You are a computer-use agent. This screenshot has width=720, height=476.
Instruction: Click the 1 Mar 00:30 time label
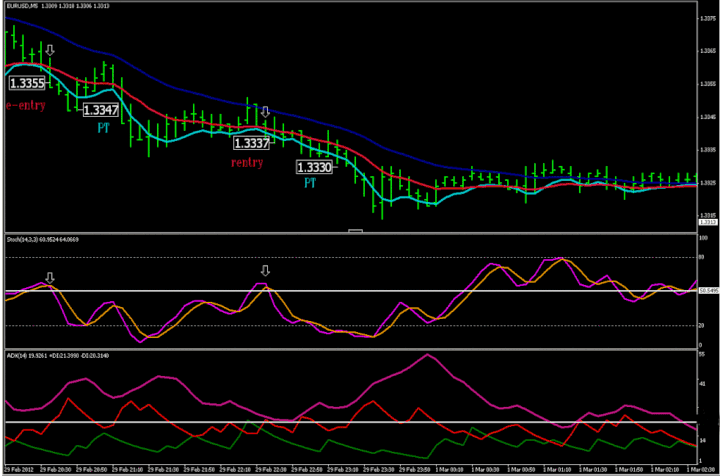pos(485,470)
